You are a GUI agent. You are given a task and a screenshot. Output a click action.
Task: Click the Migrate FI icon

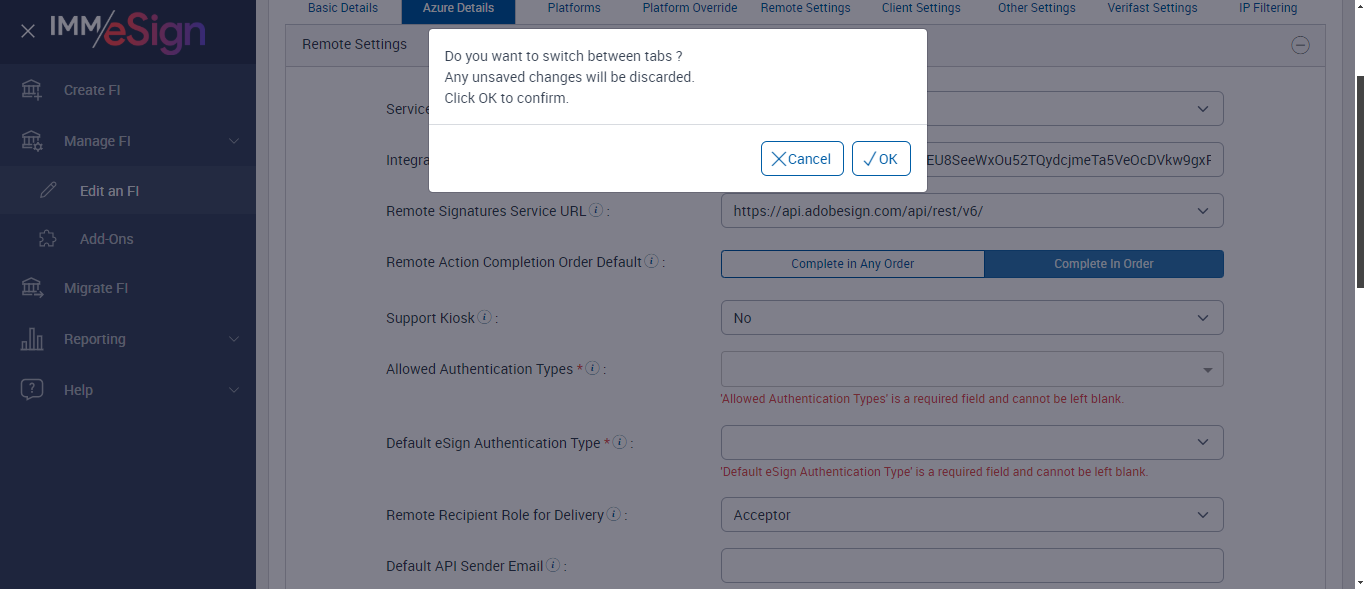pyautogui.click(x=32, y=288)
